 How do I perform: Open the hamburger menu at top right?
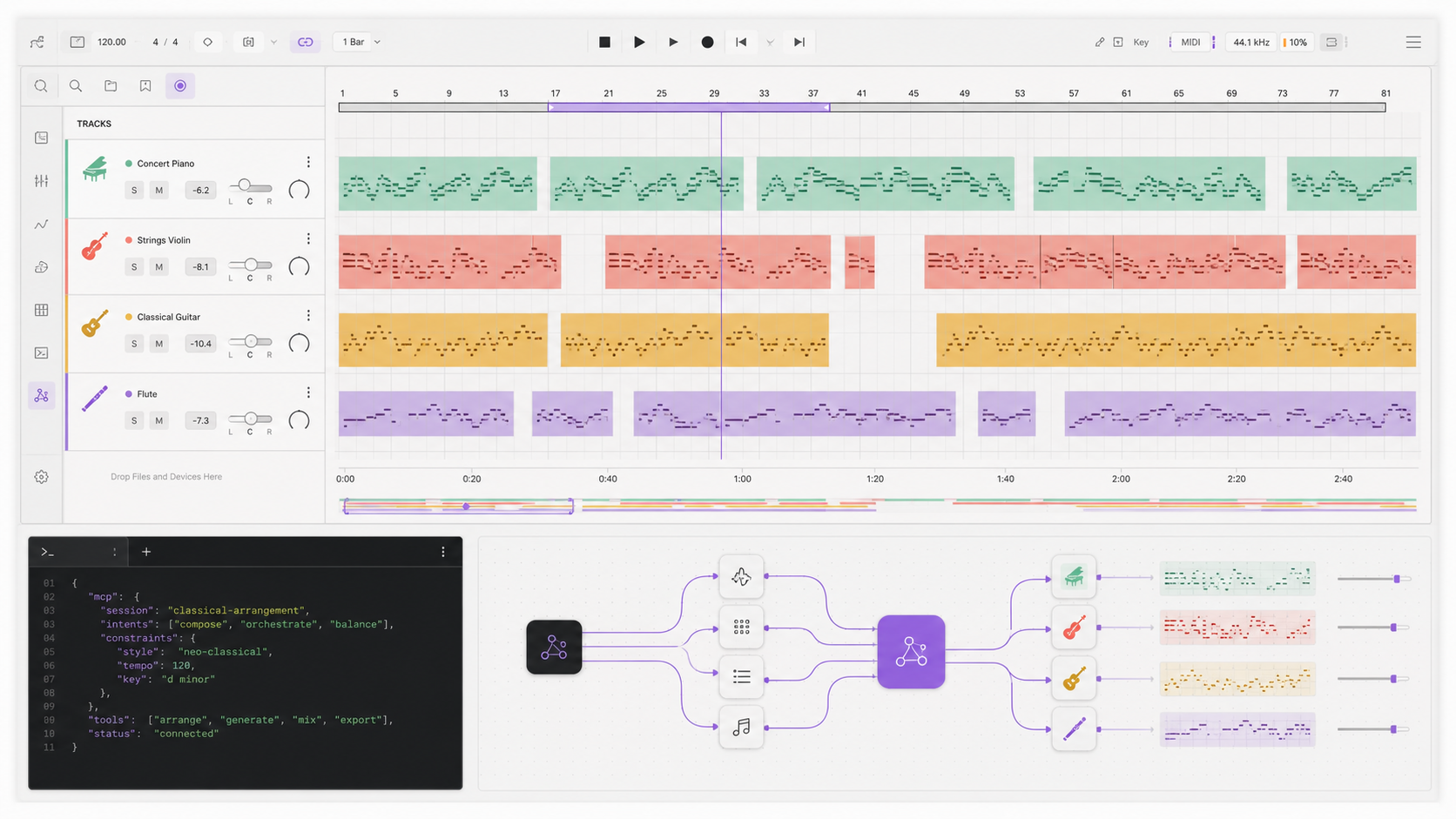(x=1413, y=42)
